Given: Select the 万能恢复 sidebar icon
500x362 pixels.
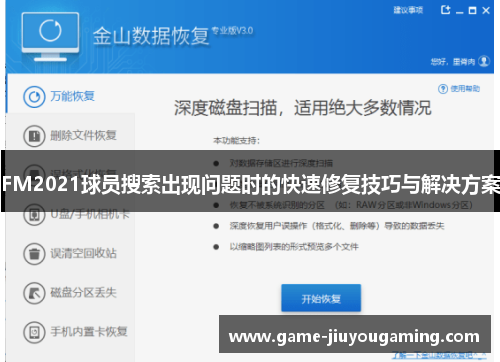Looking at the screenshot, I should point(34,97).
